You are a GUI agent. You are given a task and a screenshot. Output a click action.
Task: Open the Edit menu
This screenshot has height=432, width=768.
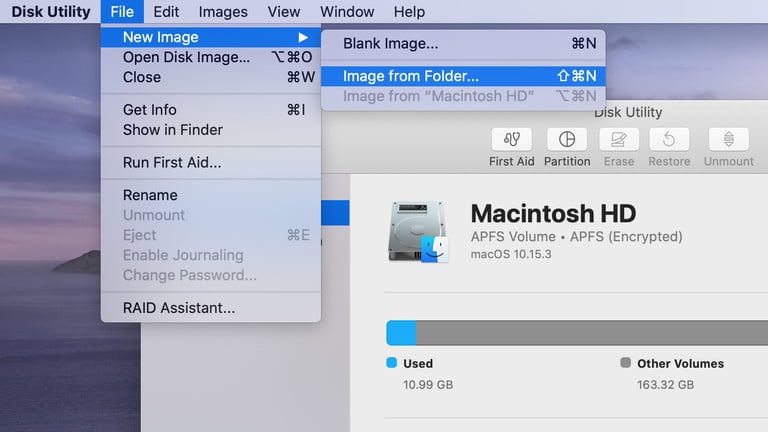tap(166, 11)
